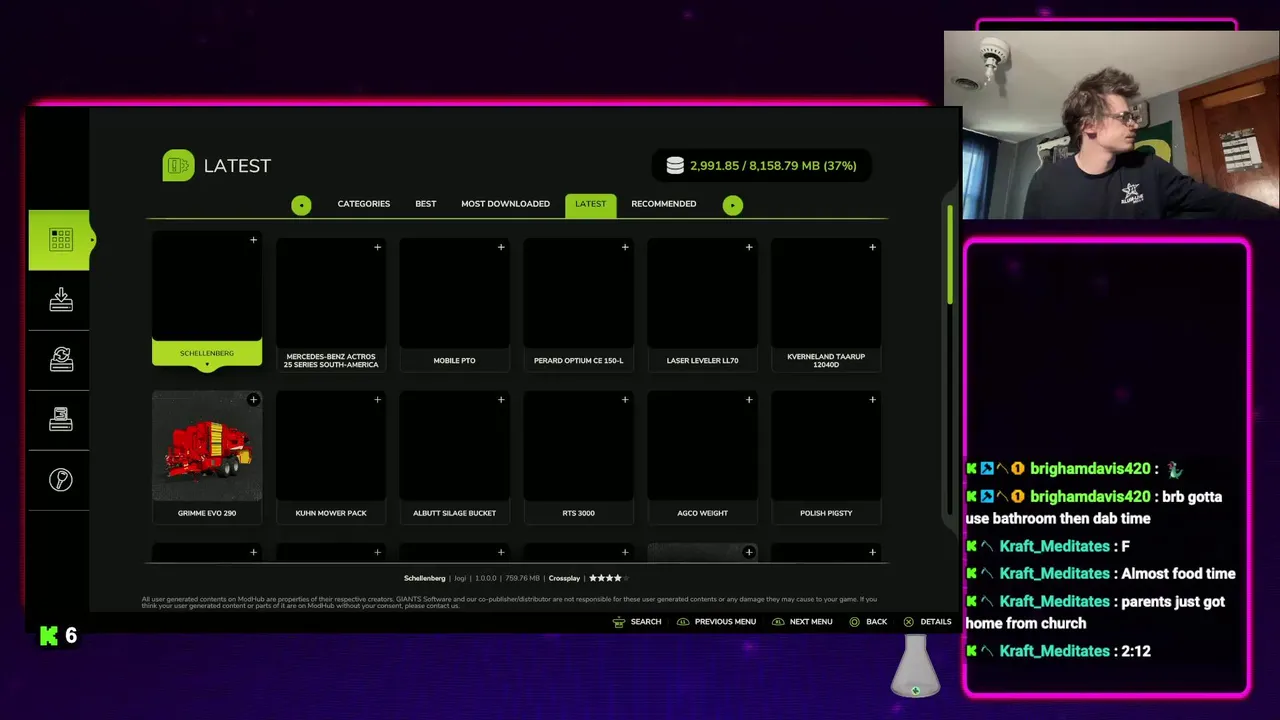Click the Search button
The image size is (1280, 720).
(x=636, y=622)
